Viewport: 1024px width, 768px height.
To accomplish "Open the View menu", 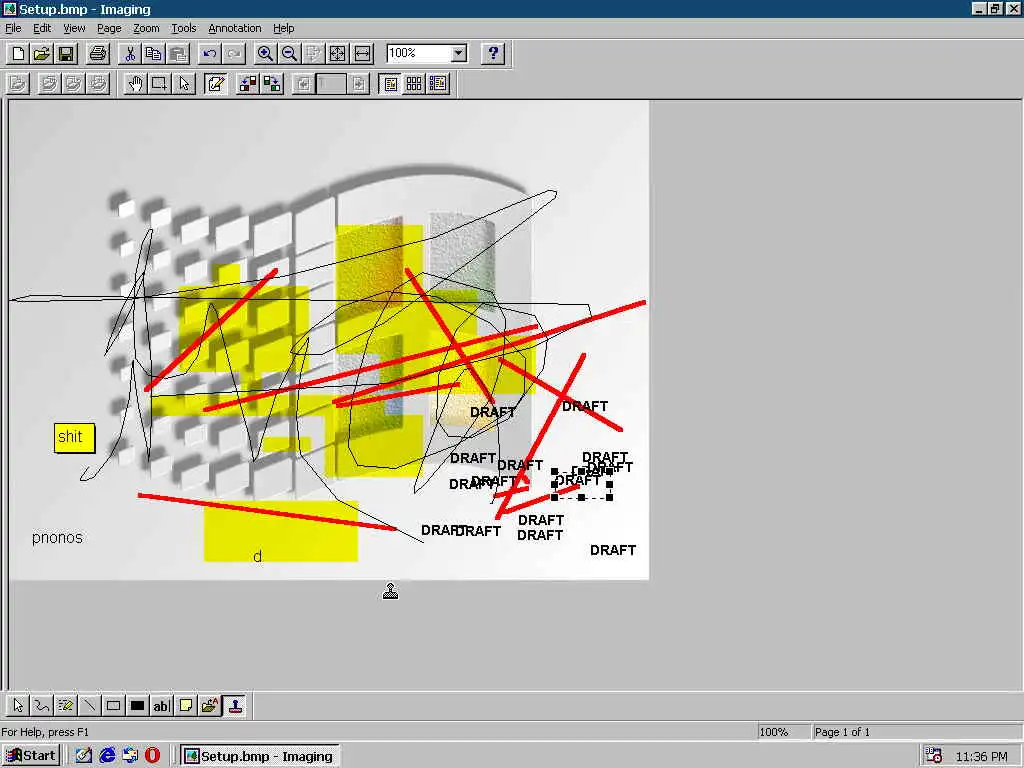I will pos(74,28).
